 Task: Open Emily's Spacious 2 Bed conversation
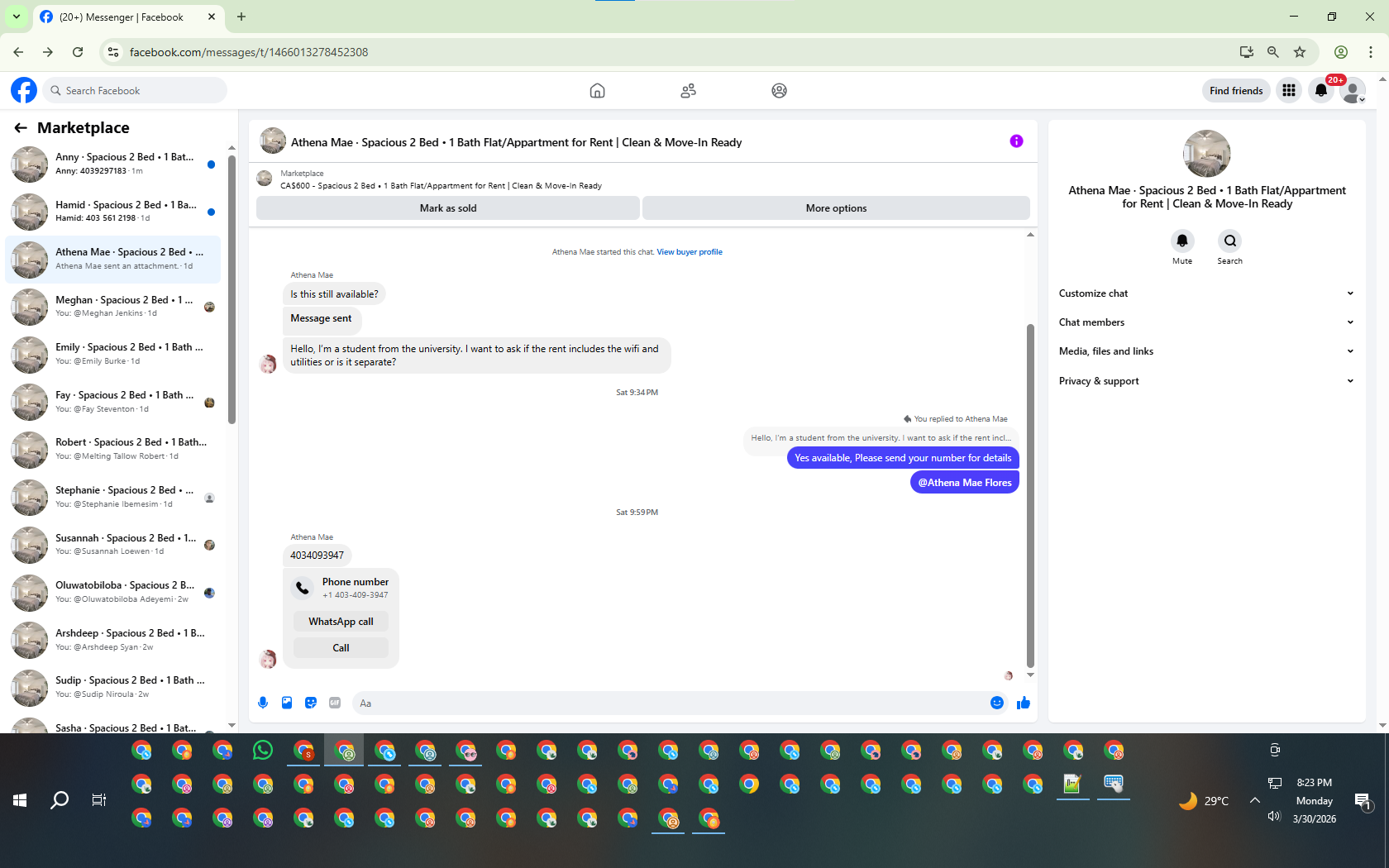[112, 355]
